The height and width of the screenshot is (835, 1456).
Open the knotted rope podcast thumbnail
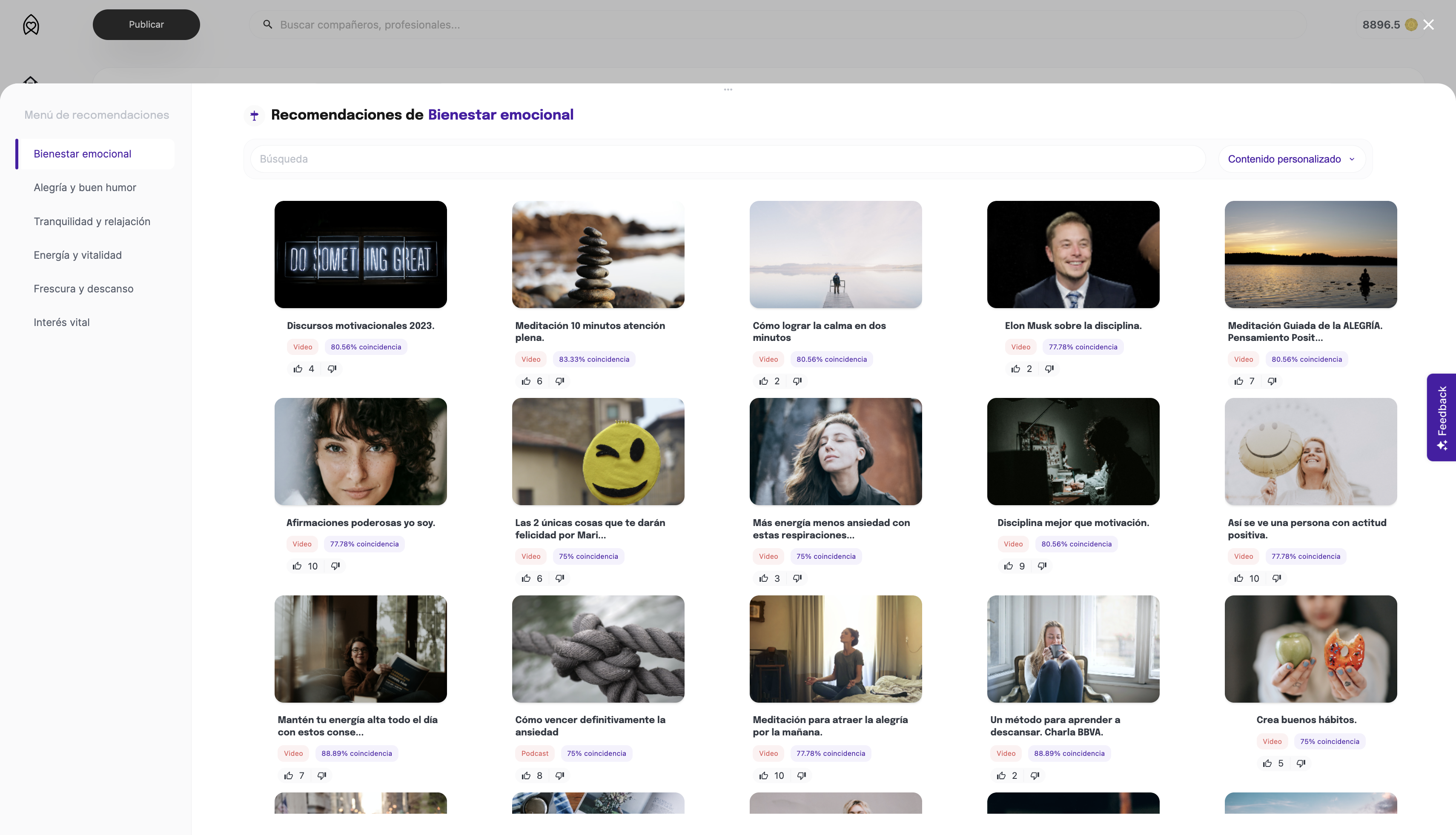(x=598, y=649)
